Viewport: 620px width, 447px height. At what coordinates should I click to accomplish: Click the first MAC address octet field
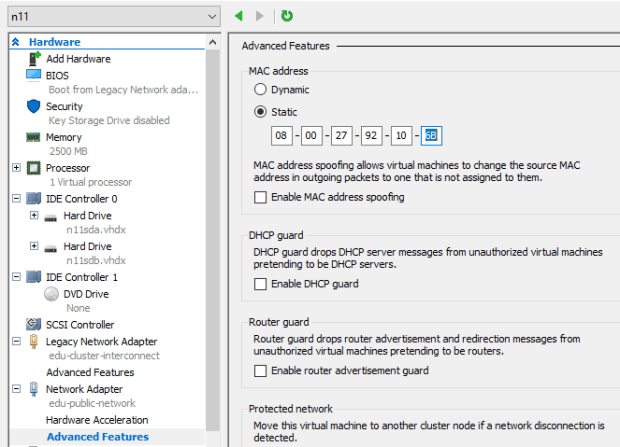point(281,136)
